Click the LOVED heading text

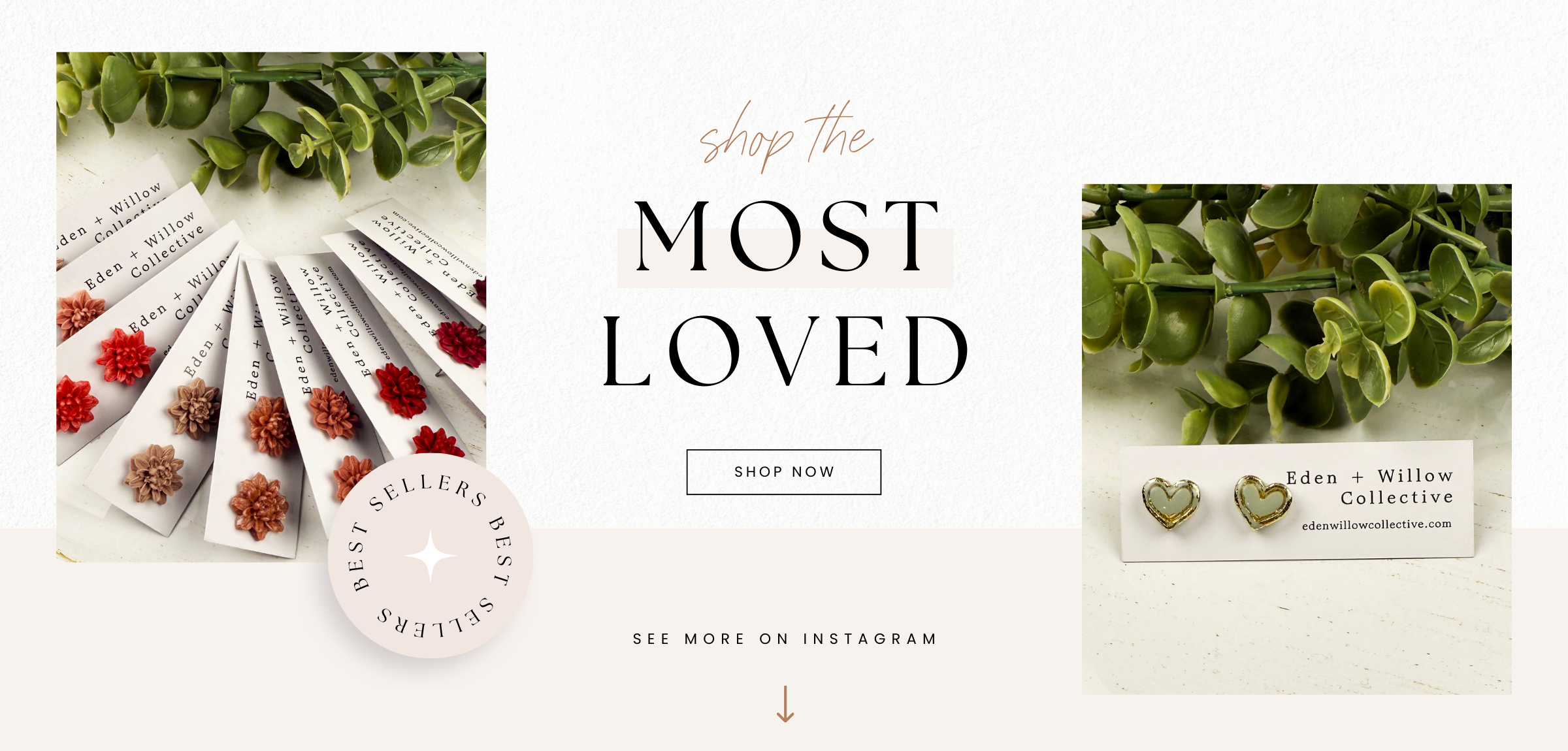pyautogui.click(x=785, y=351)
